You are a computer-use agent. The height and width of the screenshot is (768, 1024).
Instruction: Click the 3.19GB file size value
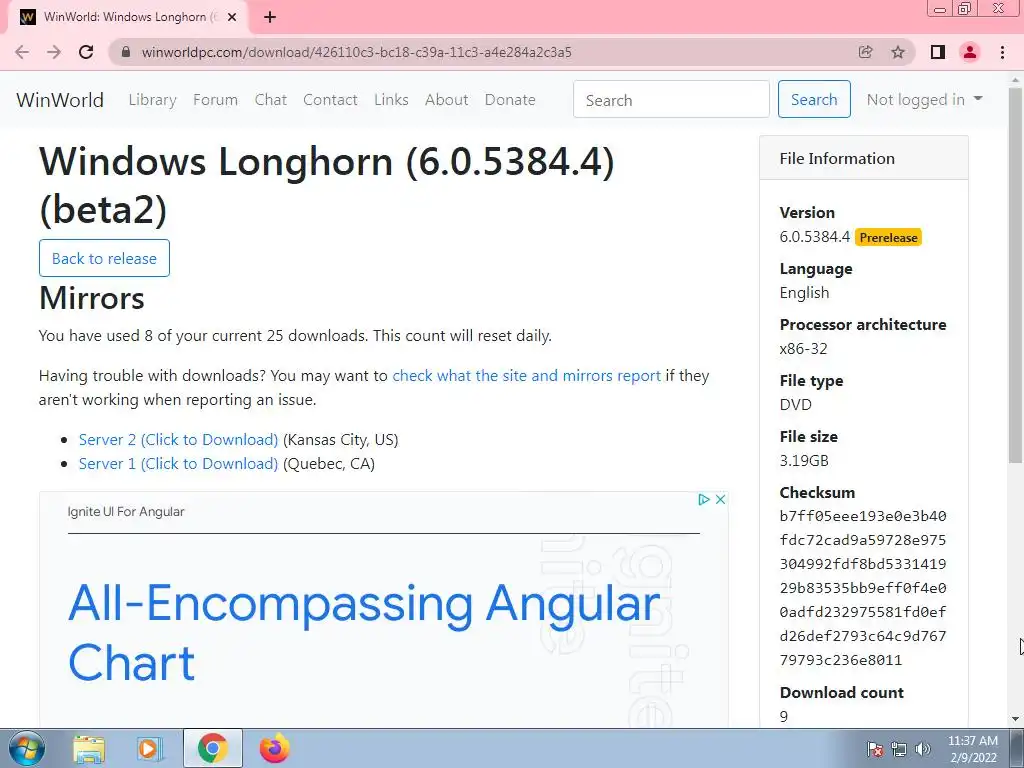(x=804, y=460)
